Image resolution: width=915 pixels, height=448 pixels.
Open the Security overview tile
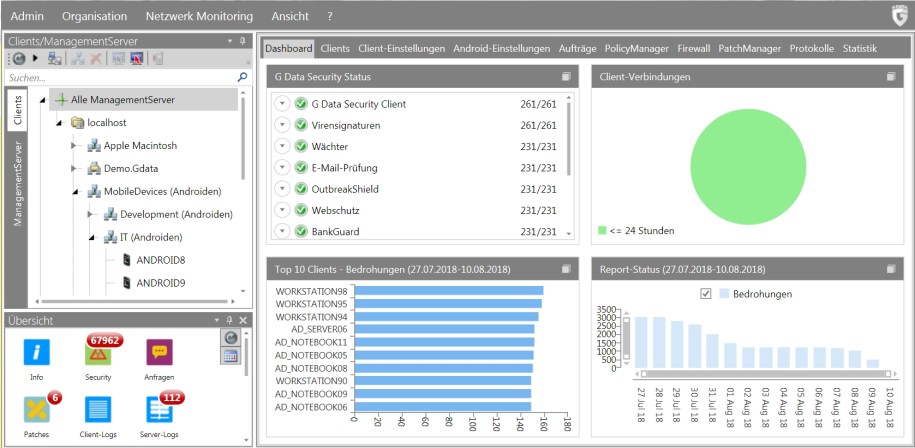tap(97, 352)
